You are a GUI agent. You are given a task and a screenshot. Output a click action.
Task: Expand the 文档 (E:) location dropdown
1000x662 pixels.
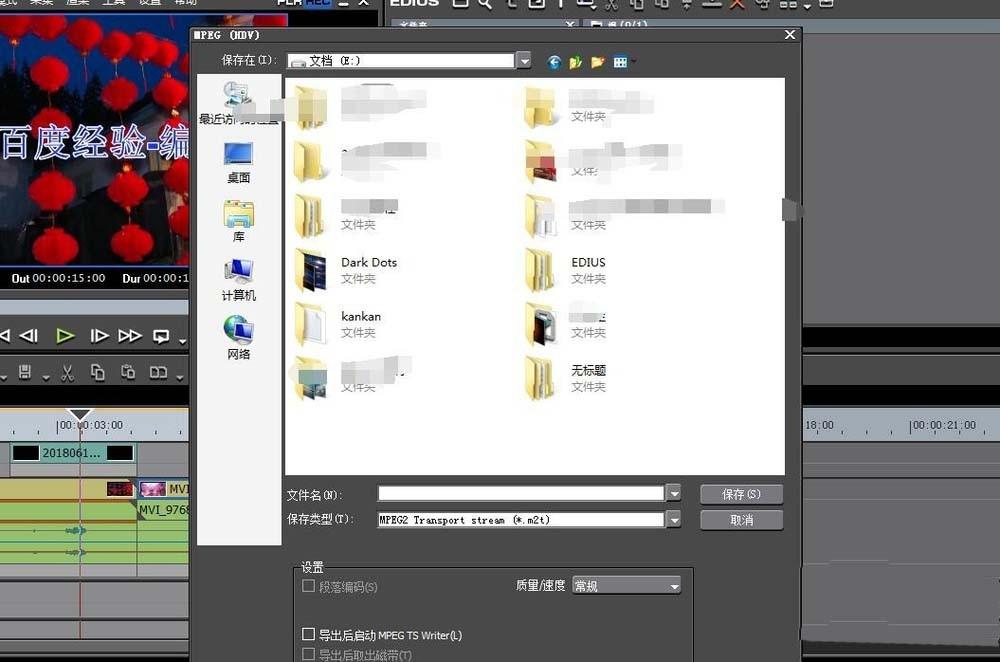524,60
